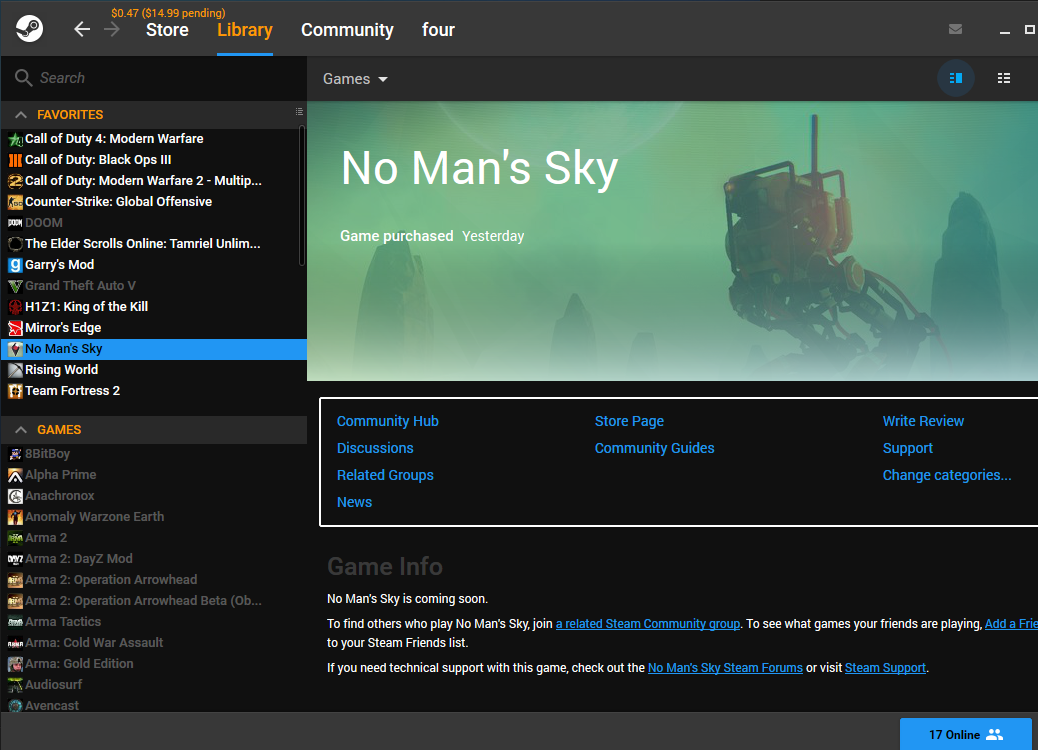1038x750 pixels.
Task: Open No Man's Sky Steam Forums link
Action: pos(726,668)
